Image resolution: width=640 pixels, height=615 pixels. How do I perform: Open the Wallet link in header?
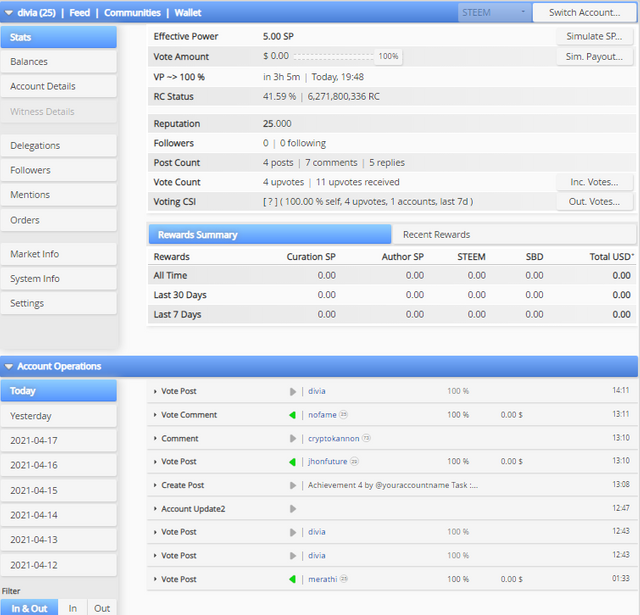[188, 13]
